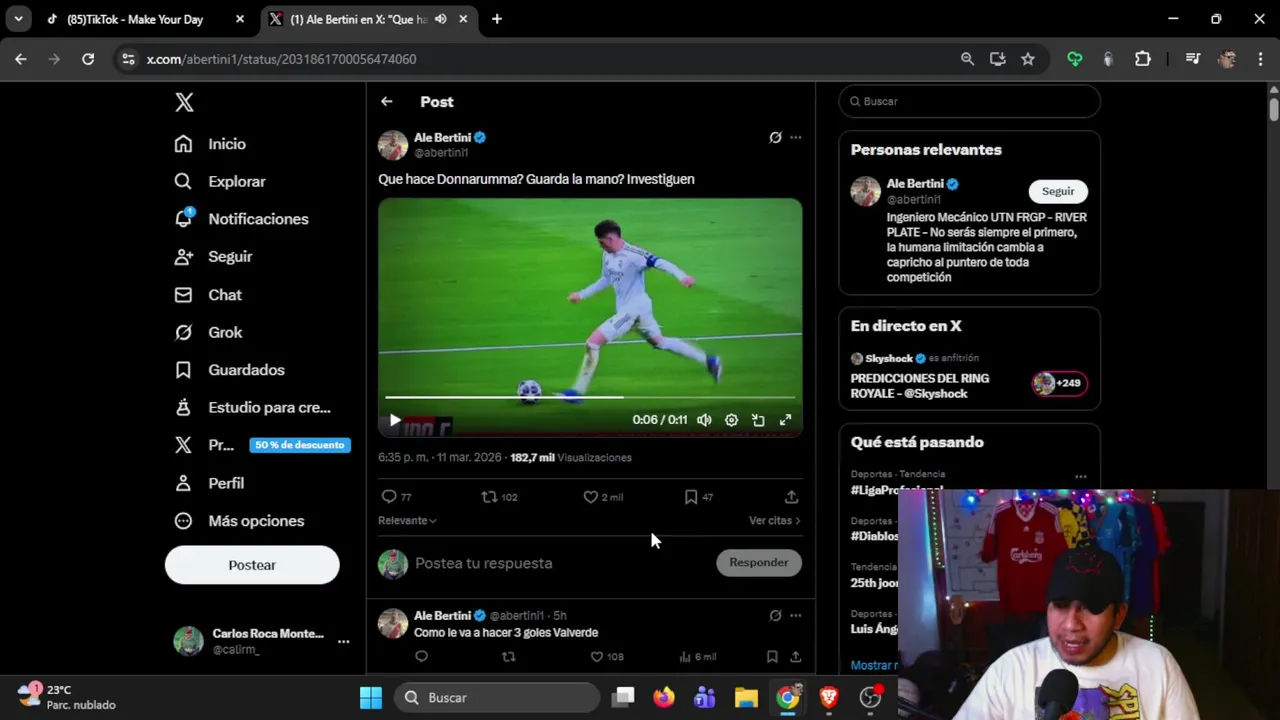The height and width of the screenshot is (720, 1280).
Task: Click the X search box Buscar
Action: point(970,101)
